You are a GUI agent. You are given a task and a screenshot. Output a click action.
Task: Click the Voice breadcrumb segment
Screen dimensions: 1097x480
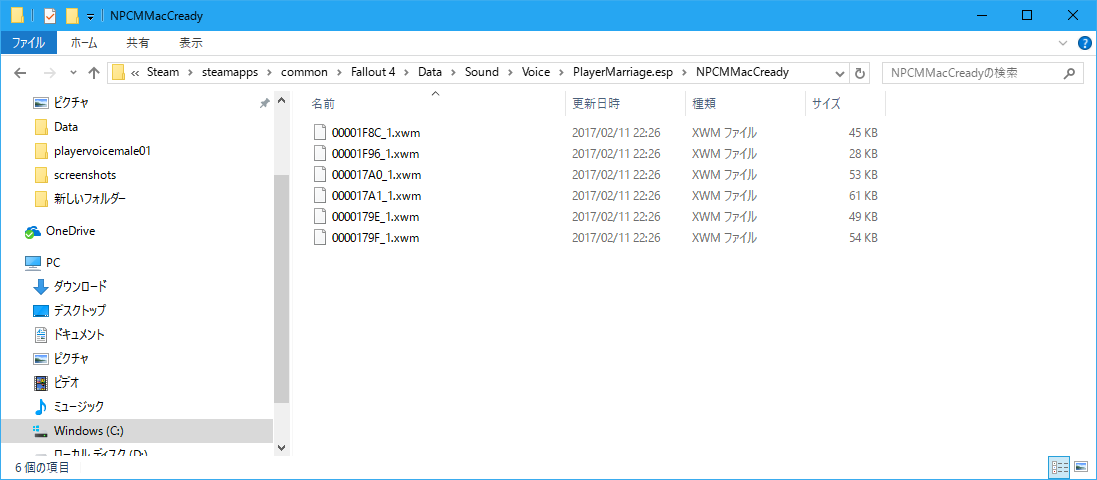pos(535,73)
